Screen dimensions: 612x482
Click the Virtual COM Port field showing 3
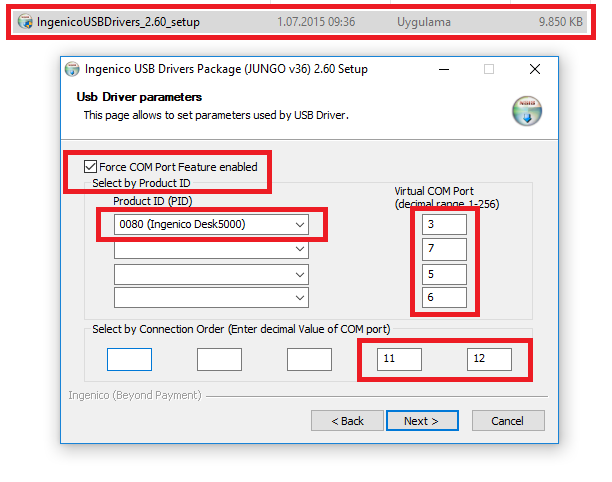444,225
